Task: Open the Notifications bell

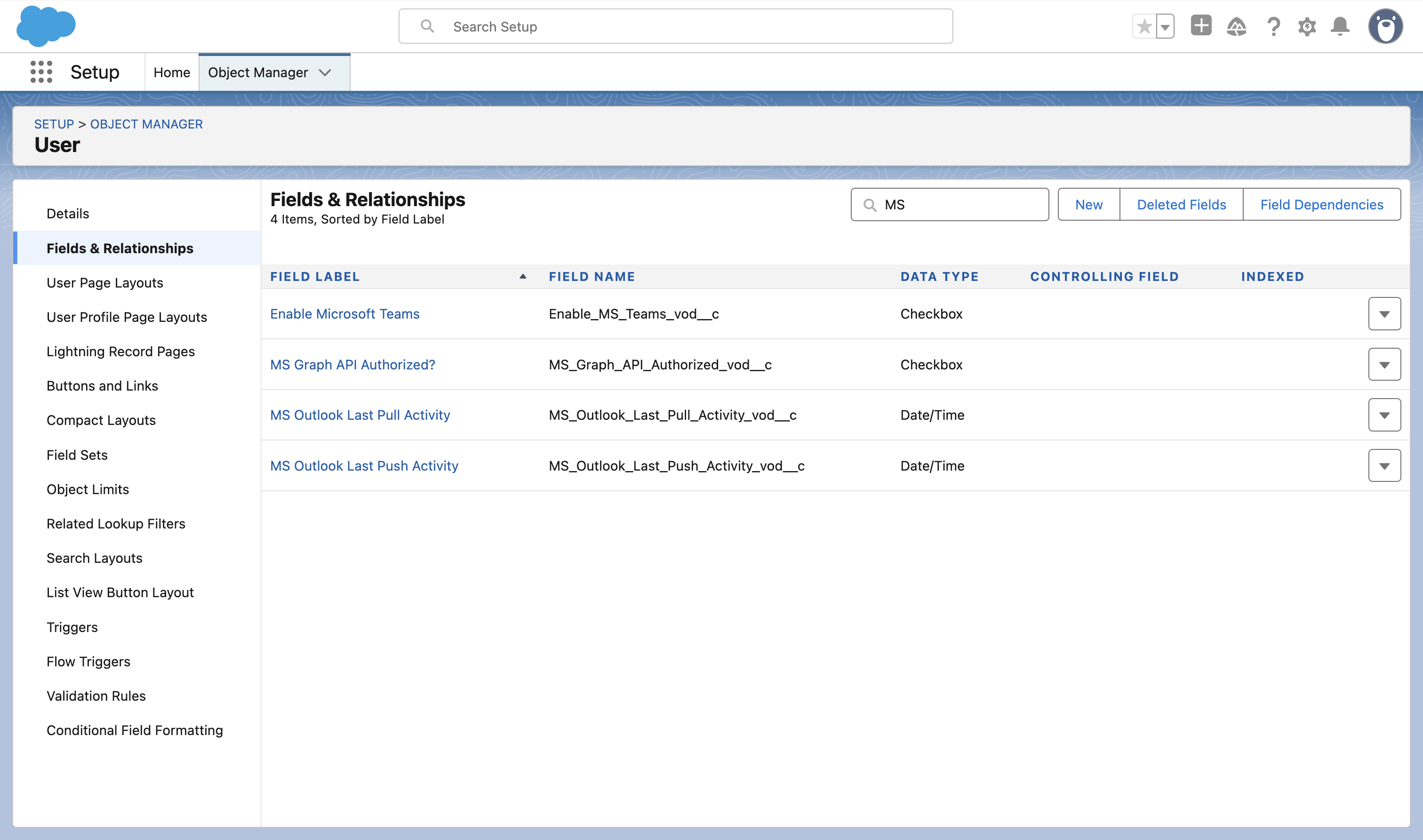Action: pyautogui.click(x=1340, y=27)
